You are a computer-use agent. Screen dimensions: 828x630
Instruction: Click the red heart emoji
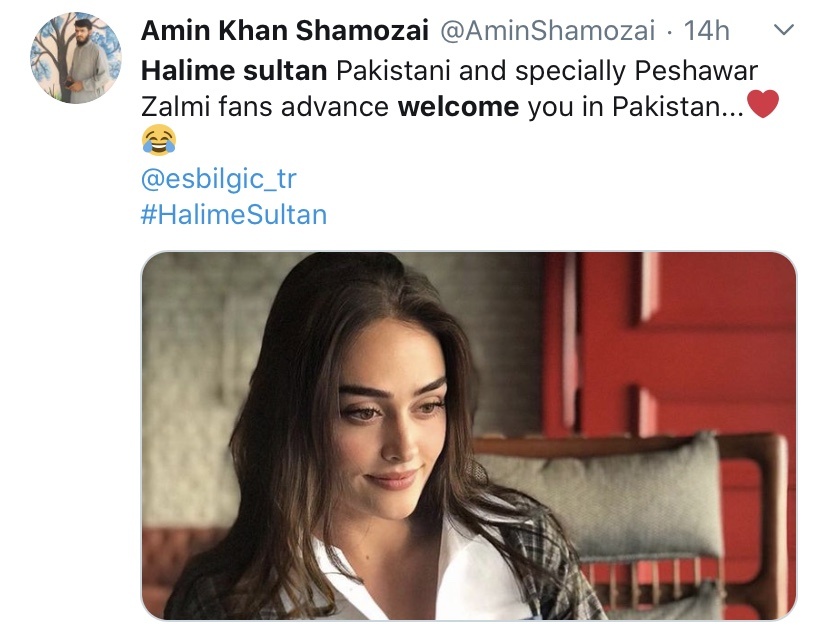(763, 104)
